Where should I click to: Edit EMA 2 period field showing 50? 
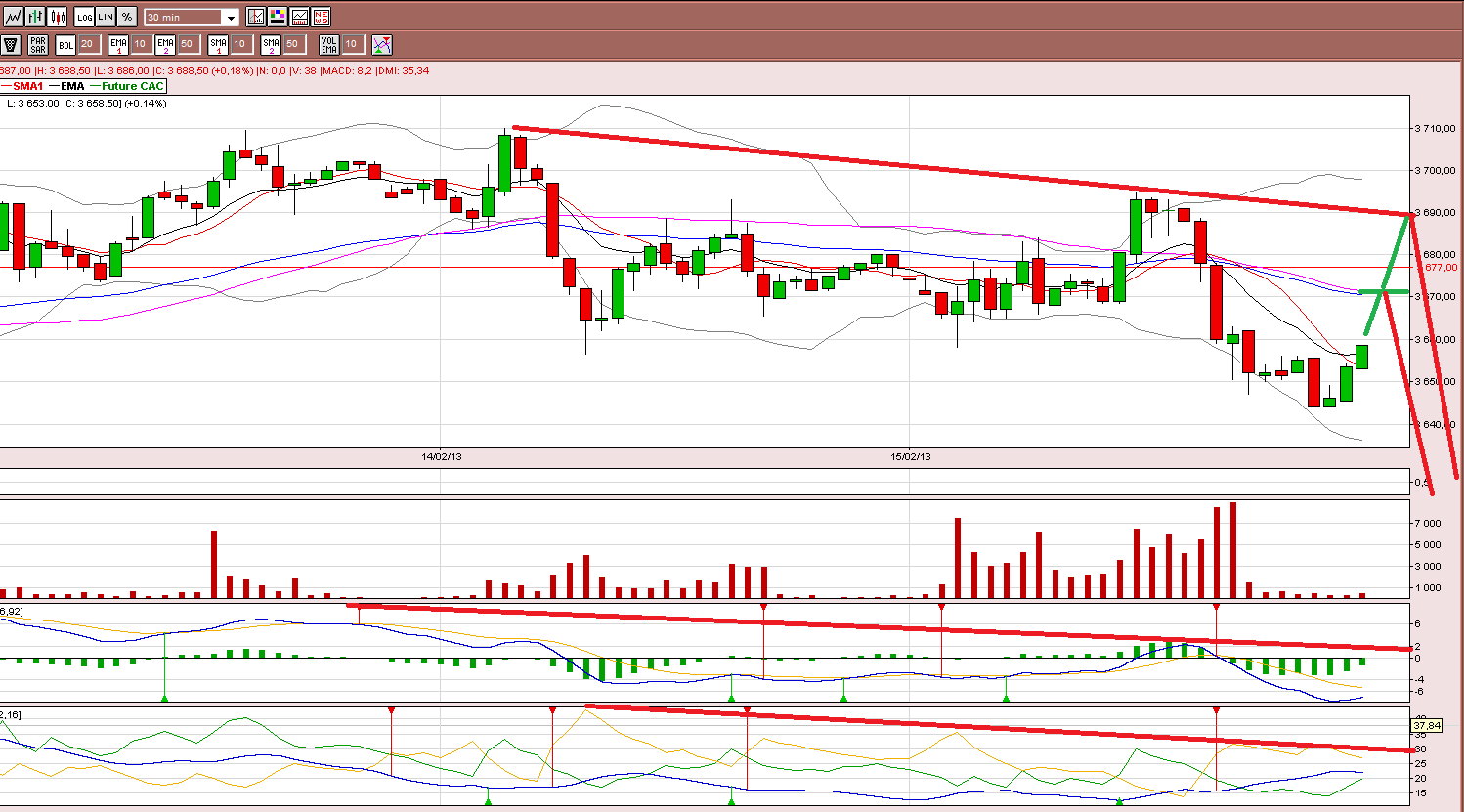point(189,44)
